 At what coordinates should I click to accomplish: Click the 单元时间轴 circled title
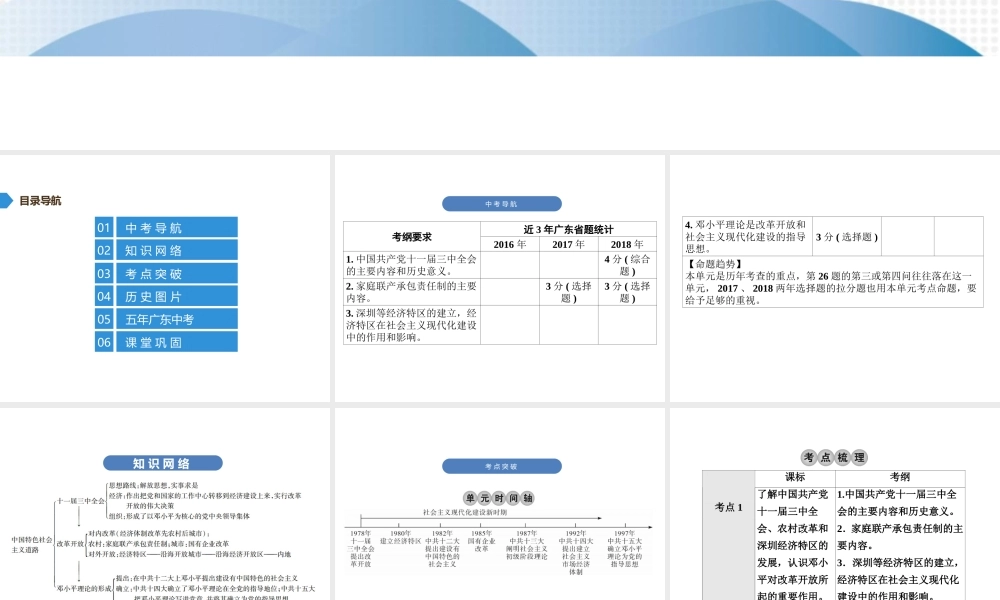(499, 499)
